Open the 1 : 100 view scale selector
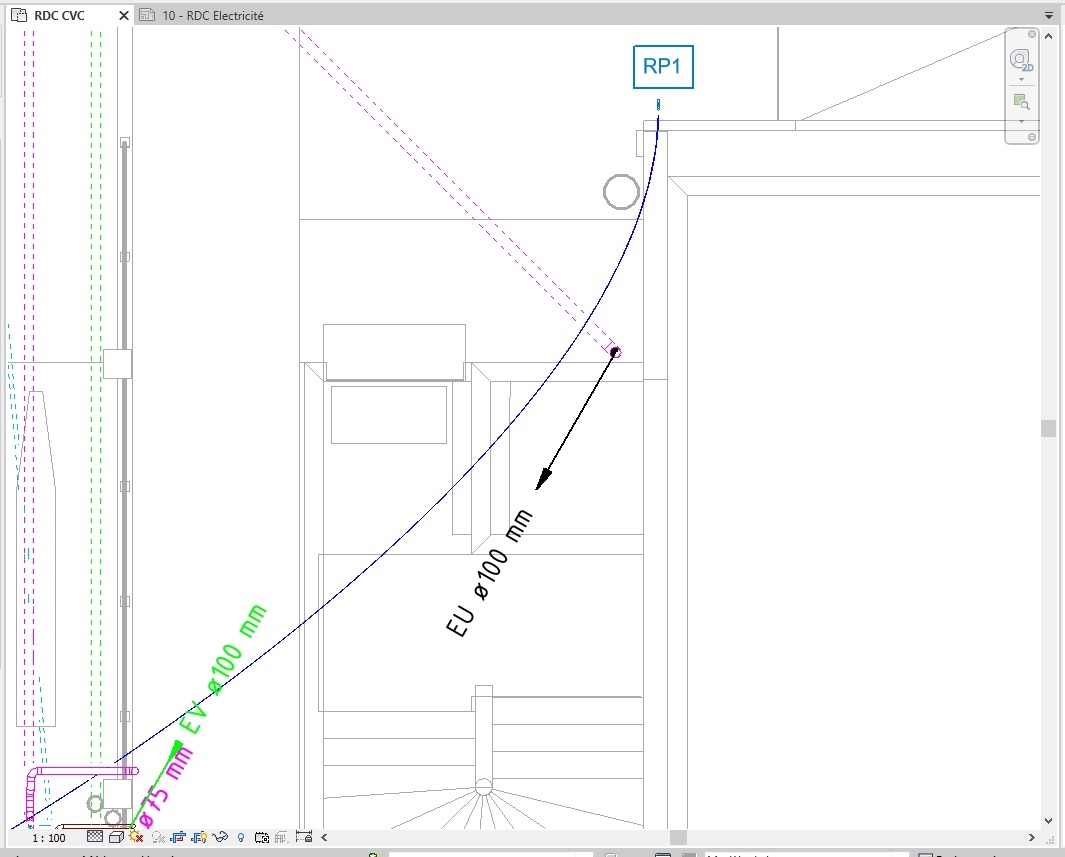1065x857 pixels. (x=49, y=838)
